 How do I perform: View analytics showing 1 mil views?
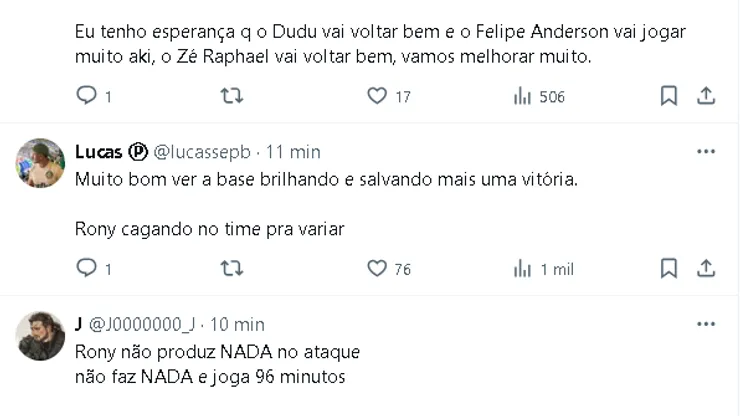coord(522,268)
